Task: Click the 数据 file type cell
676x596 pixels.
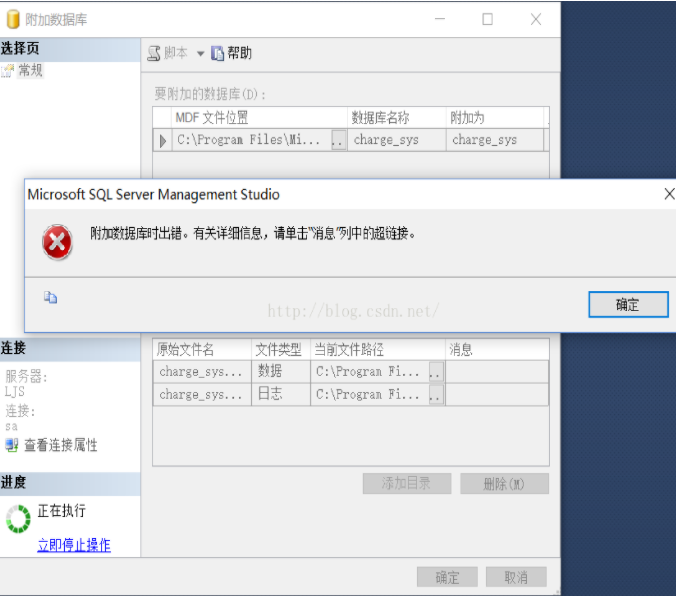Action: [281, 371]
